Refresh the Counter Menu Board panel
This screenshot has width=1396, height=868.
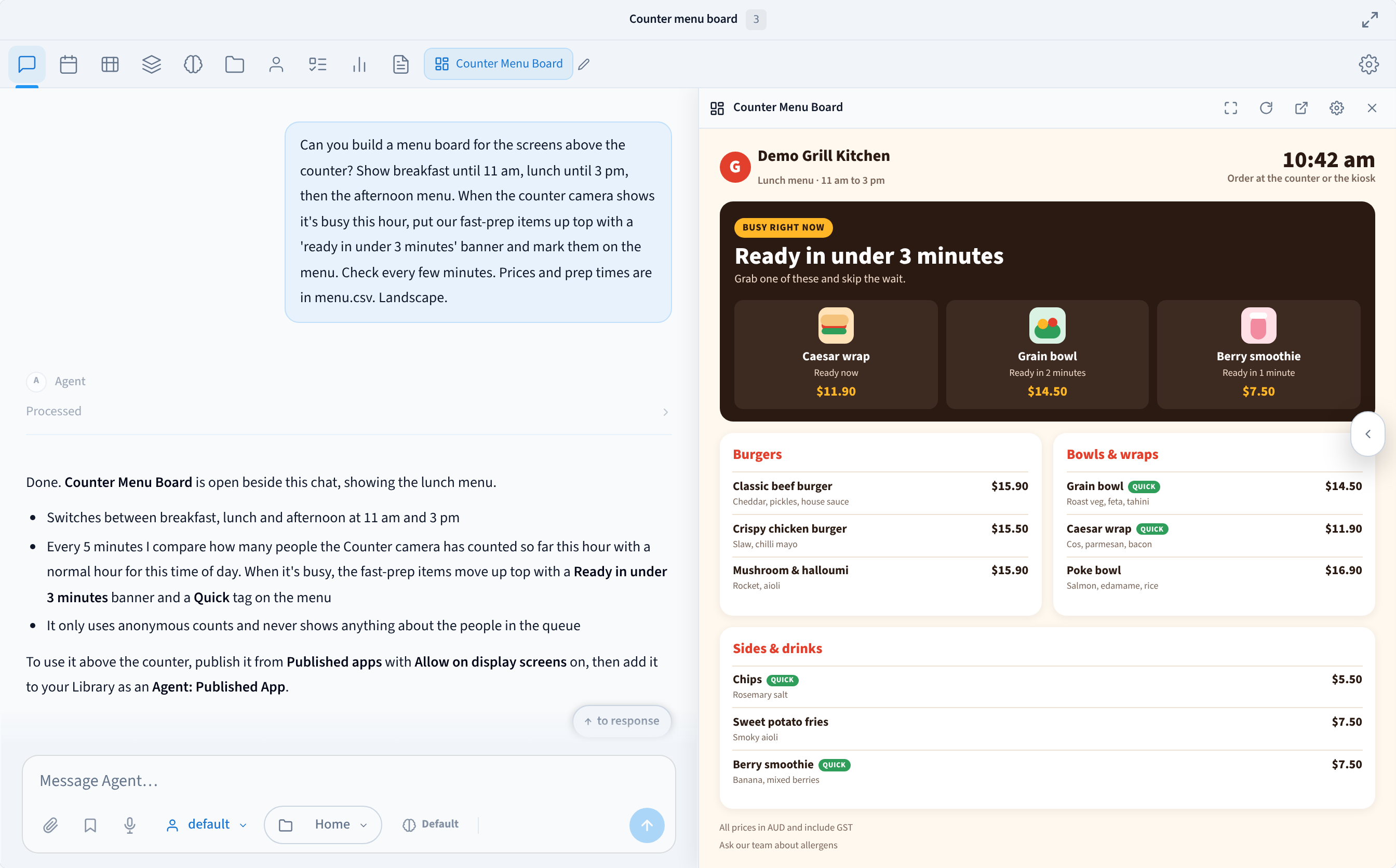tap(1266, 108)
